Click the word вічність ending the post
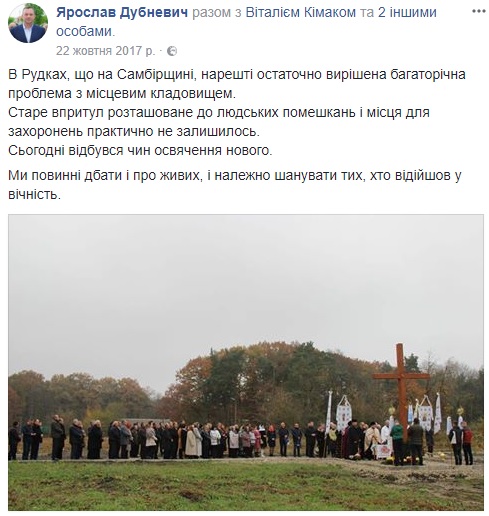Image resolution: width=489 pixels, height=516 pixels. click(35, 194)
